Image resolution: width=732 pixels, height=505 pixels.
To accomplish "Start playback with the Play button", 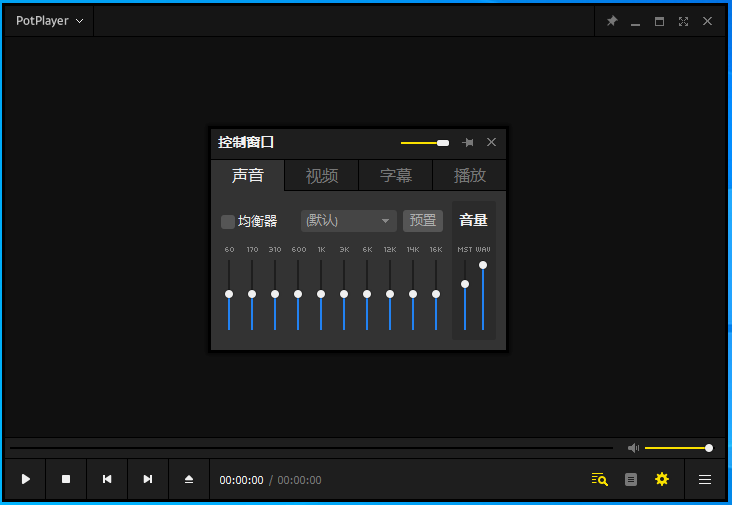I will pos(25,479).
